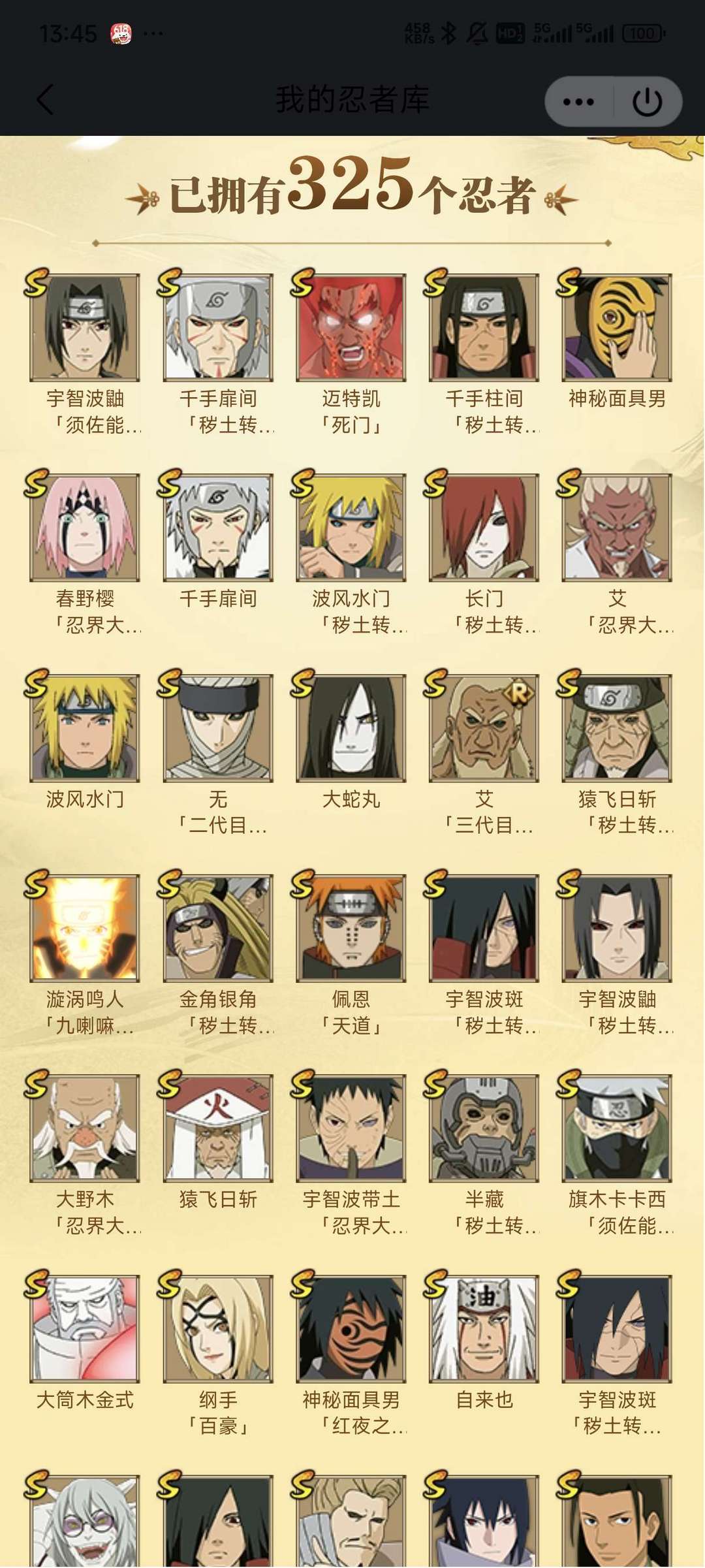Click the R badge on 艾「三代目」portrait

518,694
